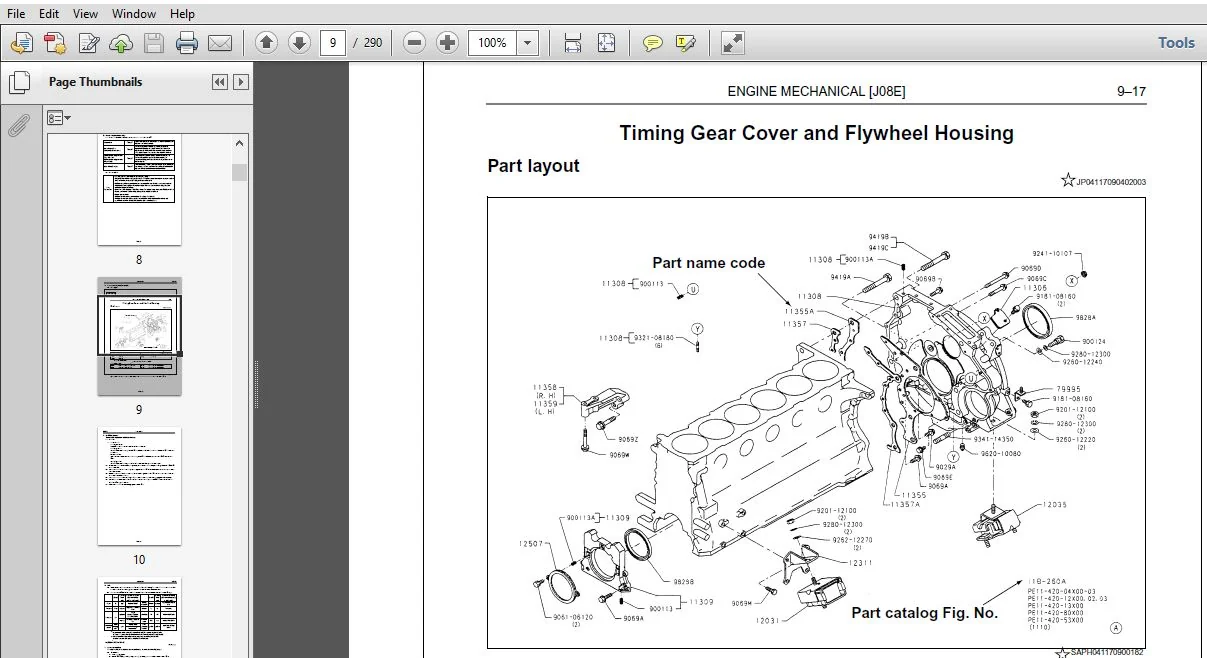
Task: Click the fit one full page icon
Action: pos(606,43)
